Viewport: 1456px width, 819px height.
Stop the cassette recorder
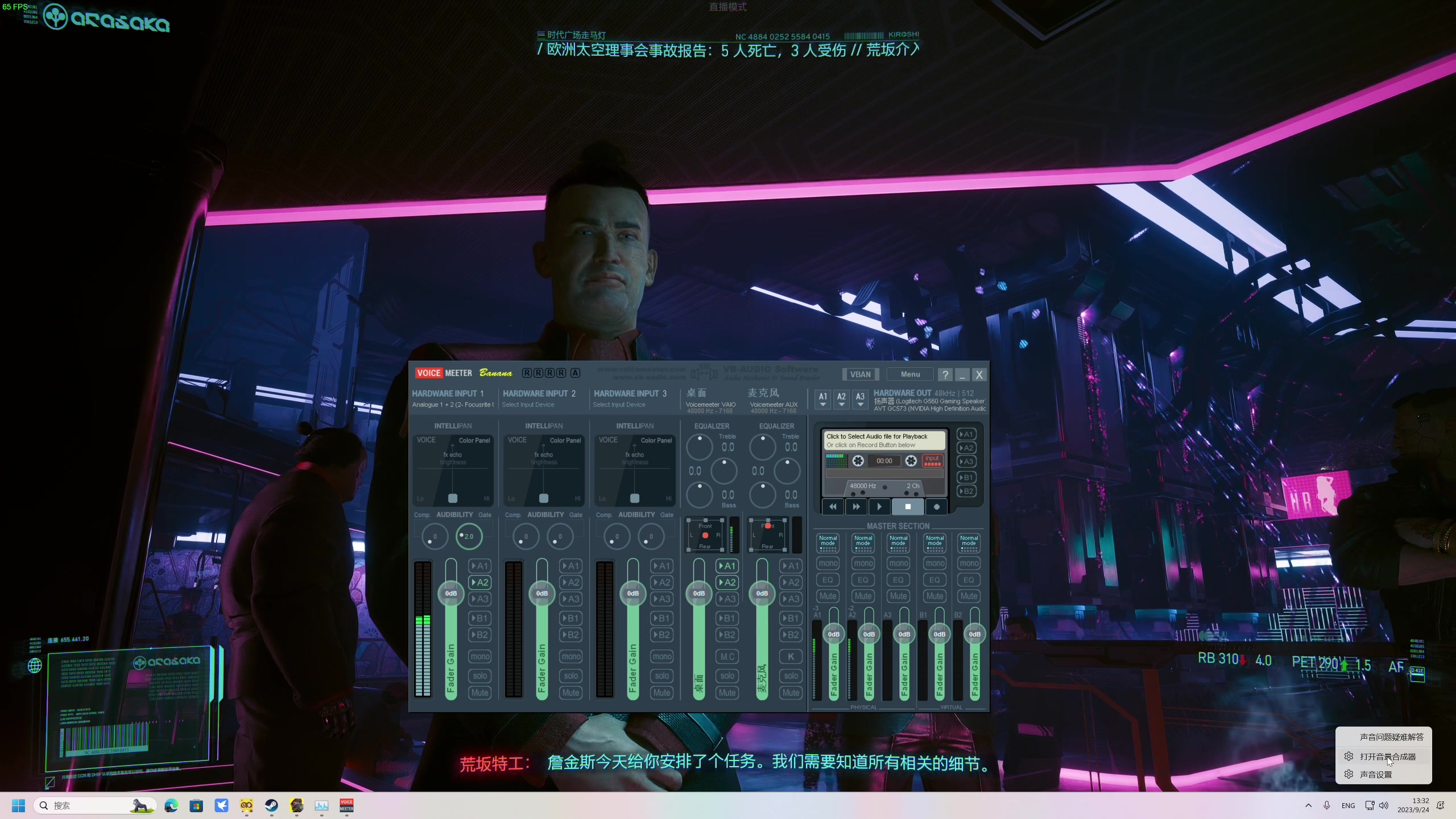(908, 507)
